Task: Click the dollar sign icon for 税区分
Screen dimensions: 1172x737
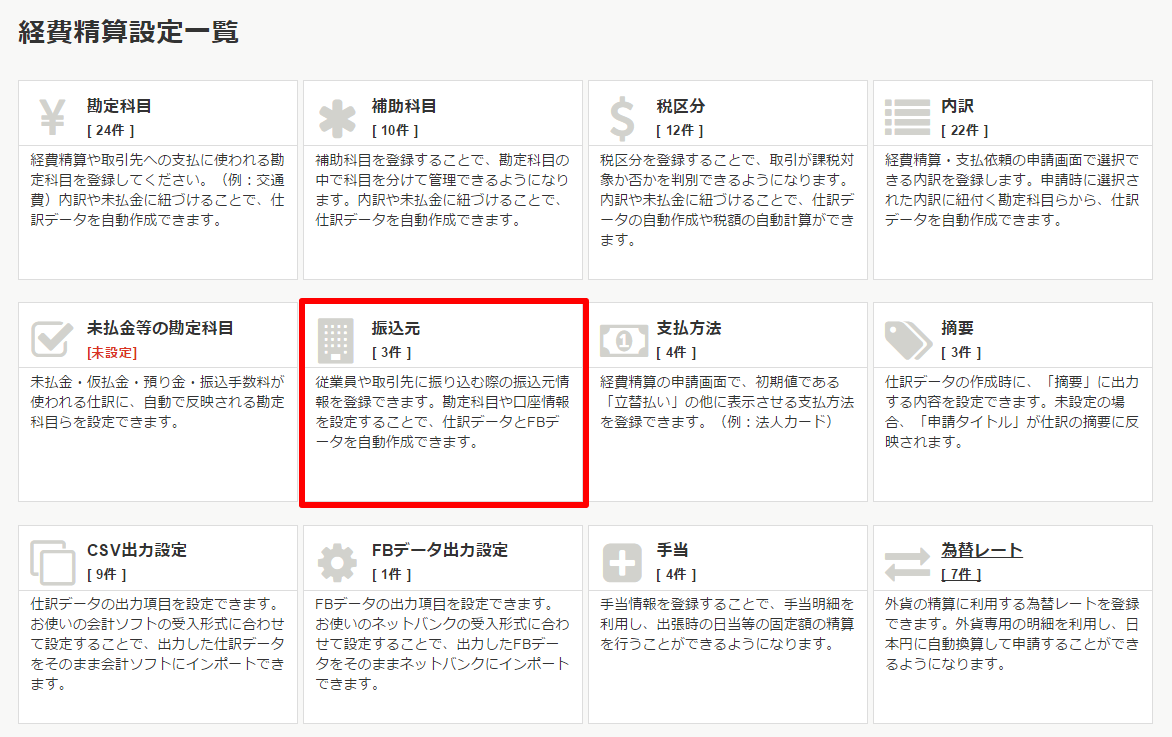Action: [622, 118]
